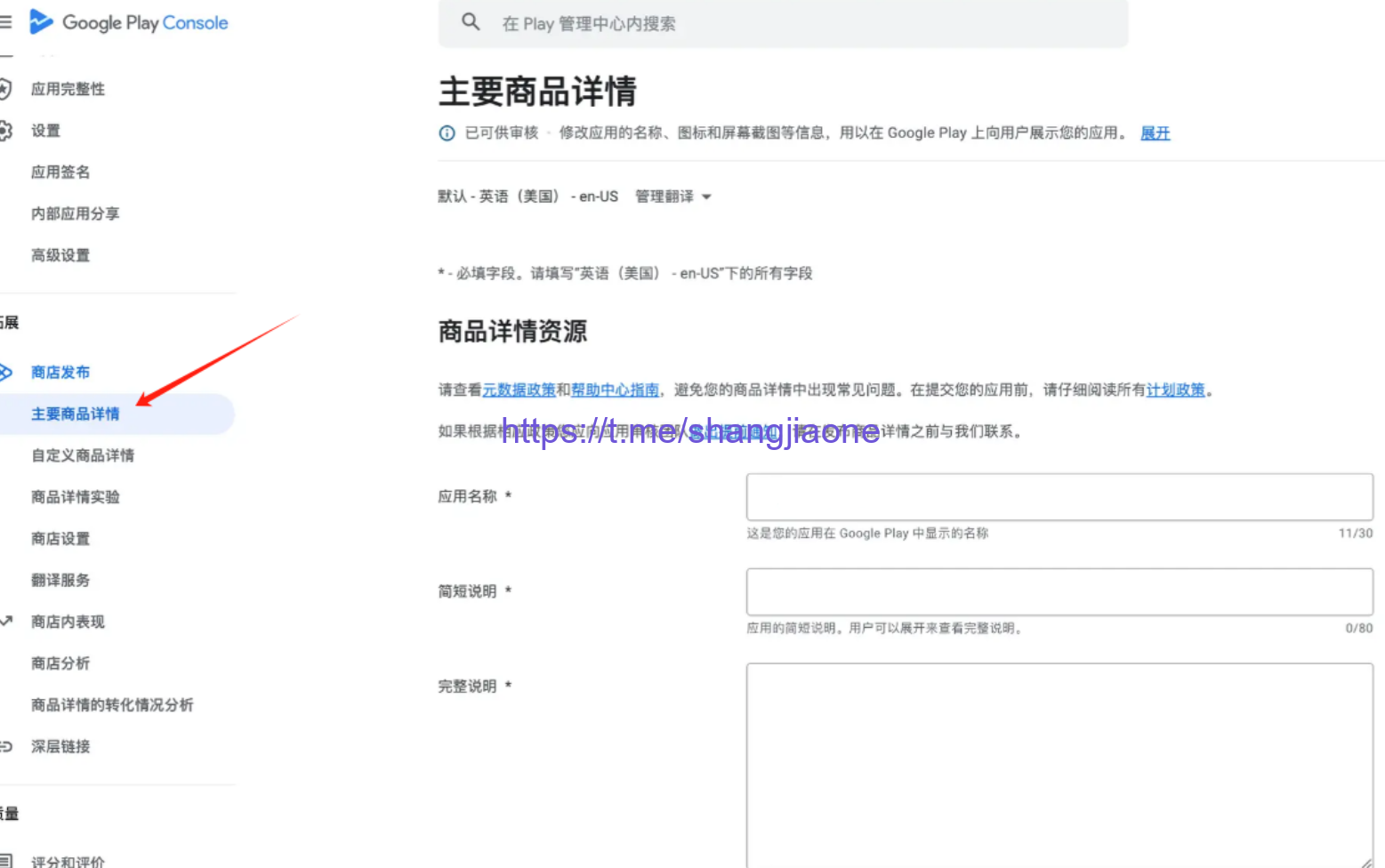Open 翻译服务 page
1385x868 pixels.
60,580
